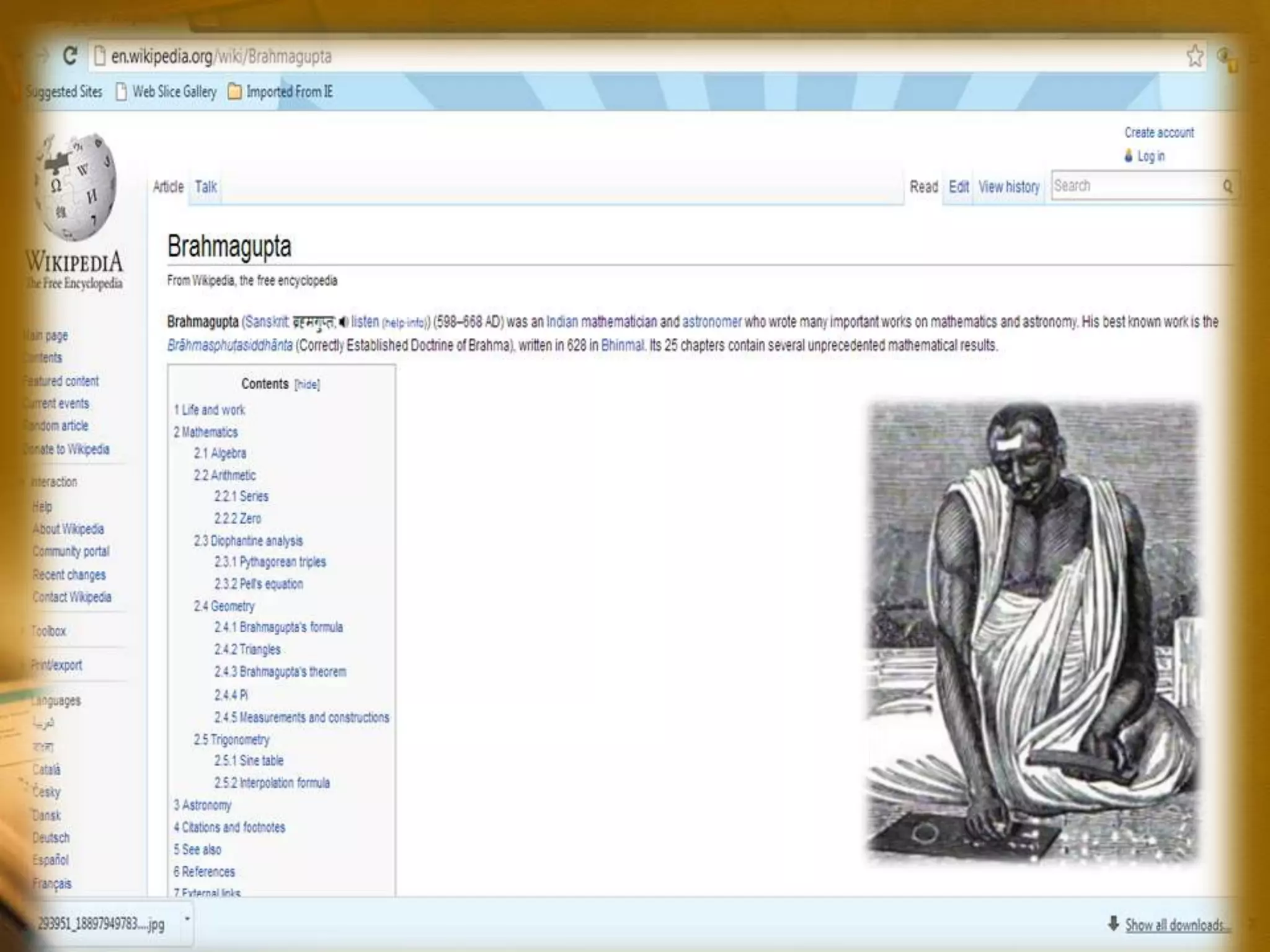This screenshot has width=1270, height=952.
Task: Click the browser reload icon
Action: (70, 56)
